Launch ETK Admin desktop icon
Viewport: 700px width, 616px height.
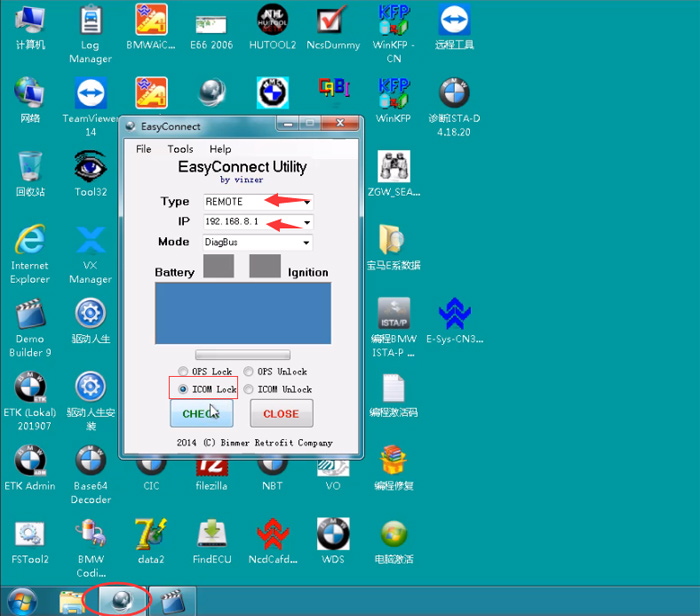point(30,467)
